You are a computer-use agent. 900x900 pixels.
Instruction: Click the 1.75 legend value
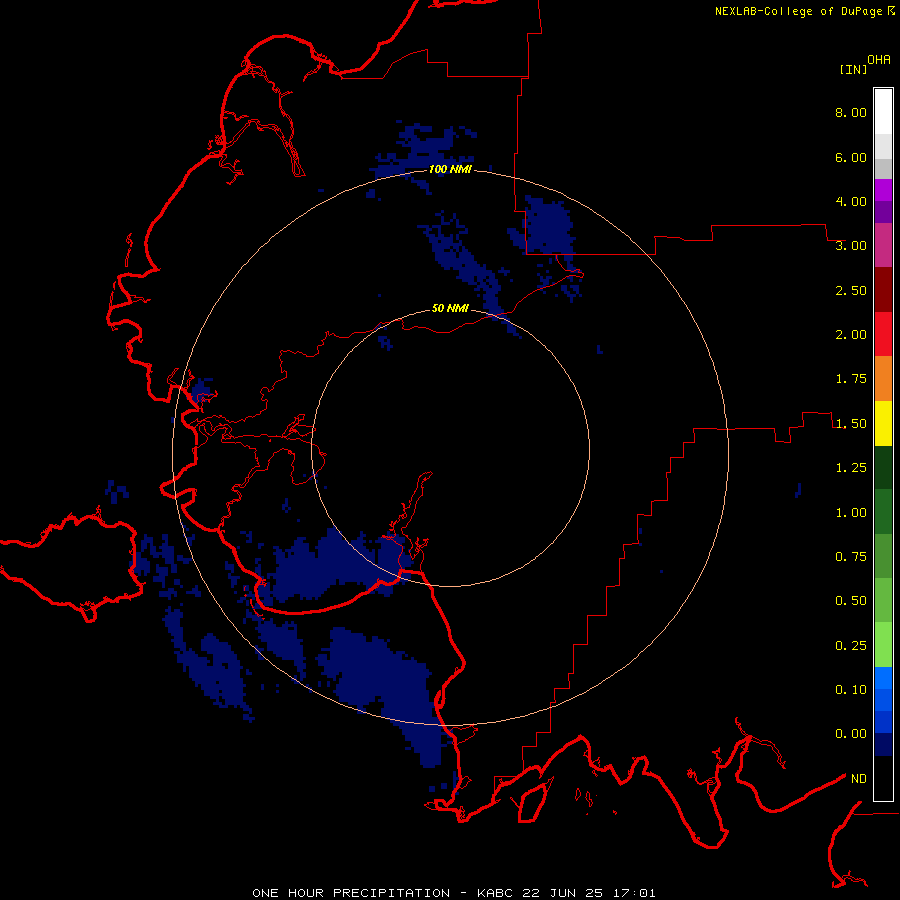851,379
